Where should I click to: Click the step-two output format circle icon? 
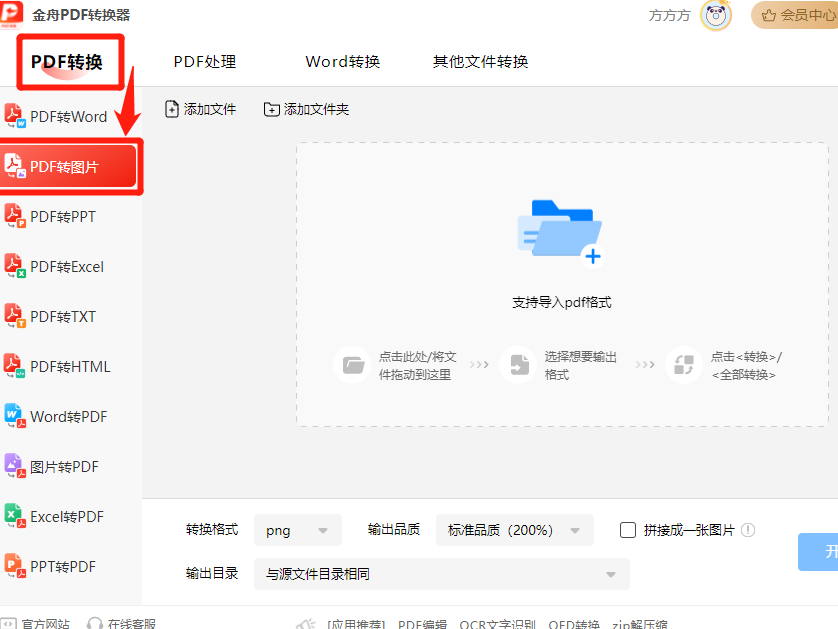point(518,365)
